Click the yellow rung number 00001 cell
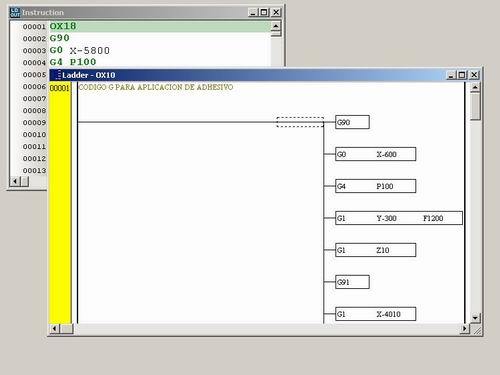Screen dimensions: 500x375 [60, 88]
